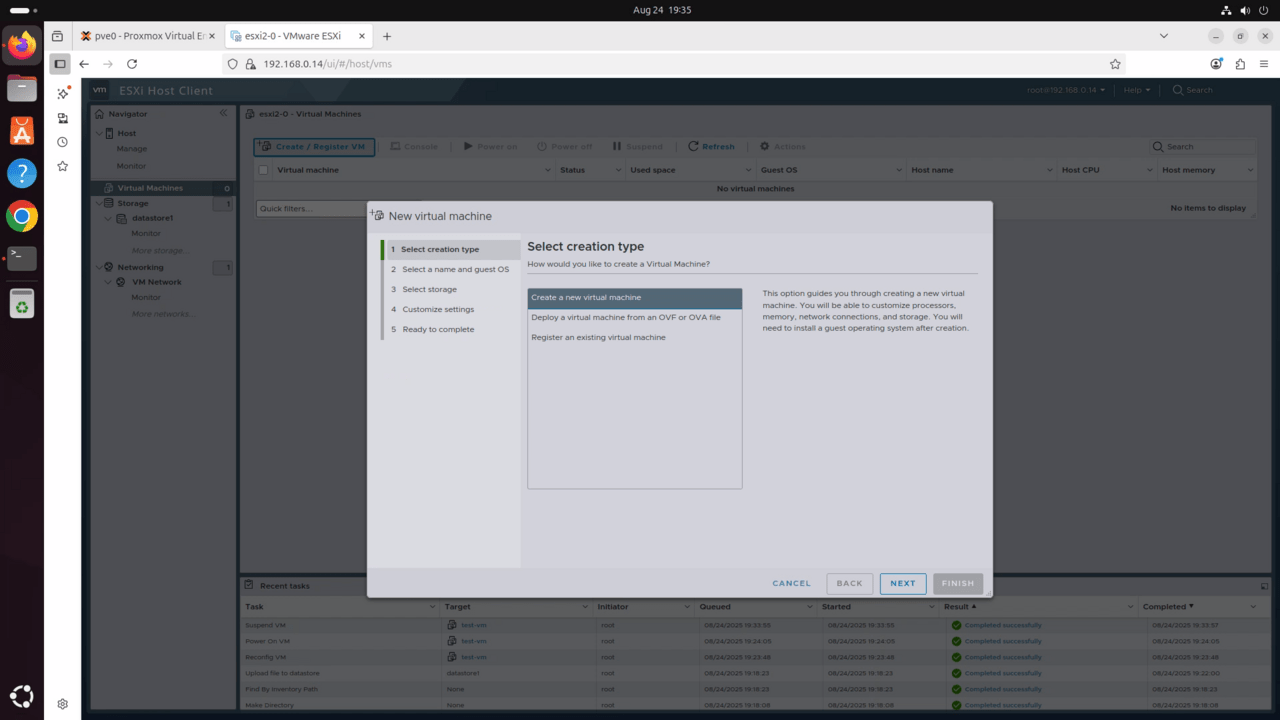Viewport: 1280px width, 720px height.
Task: Open the Virtual machine column dropdown
Action: pyautogui.click(x=547, y=170)
